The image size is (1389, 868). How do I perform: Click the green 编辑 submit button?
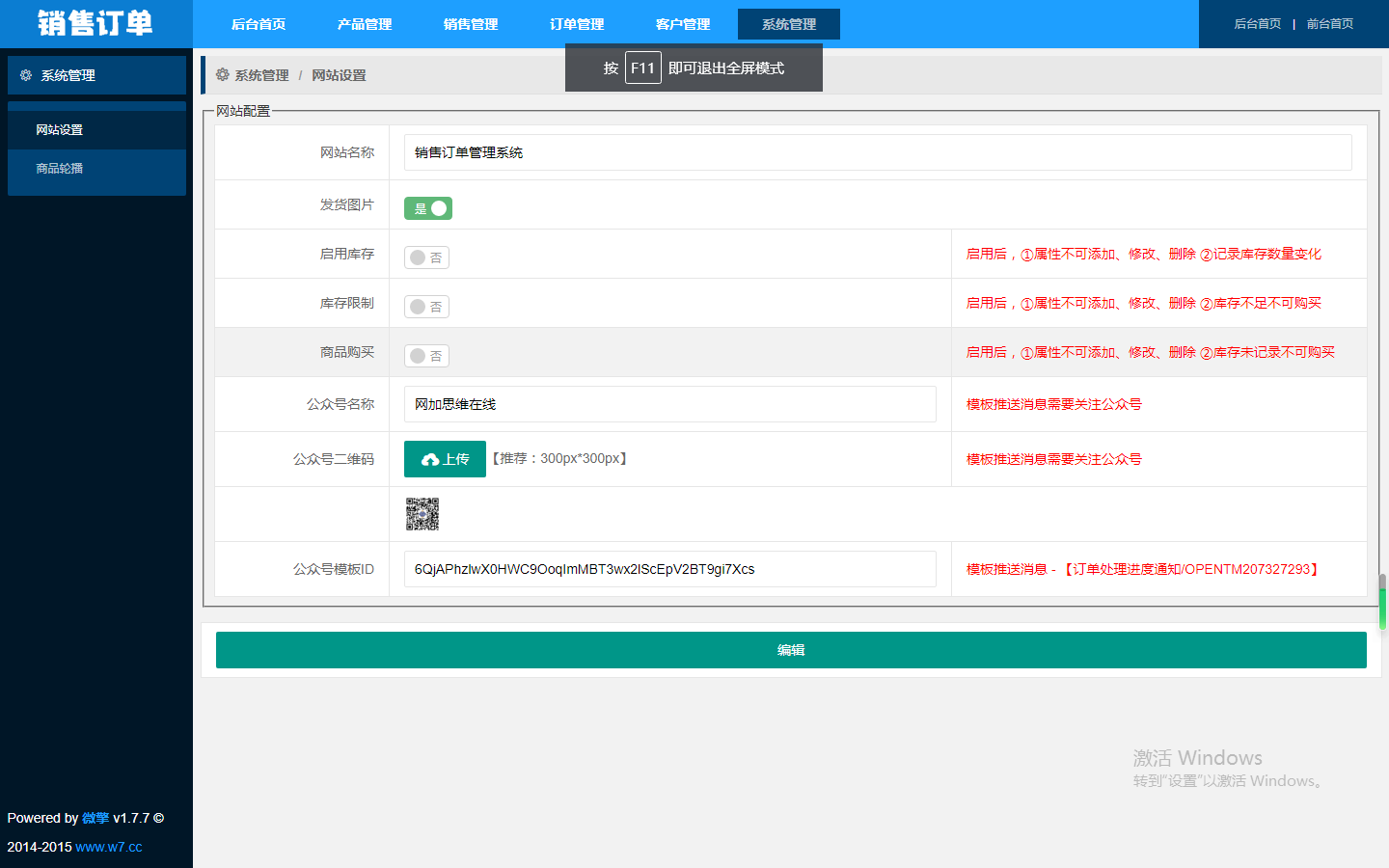point(791,650)
